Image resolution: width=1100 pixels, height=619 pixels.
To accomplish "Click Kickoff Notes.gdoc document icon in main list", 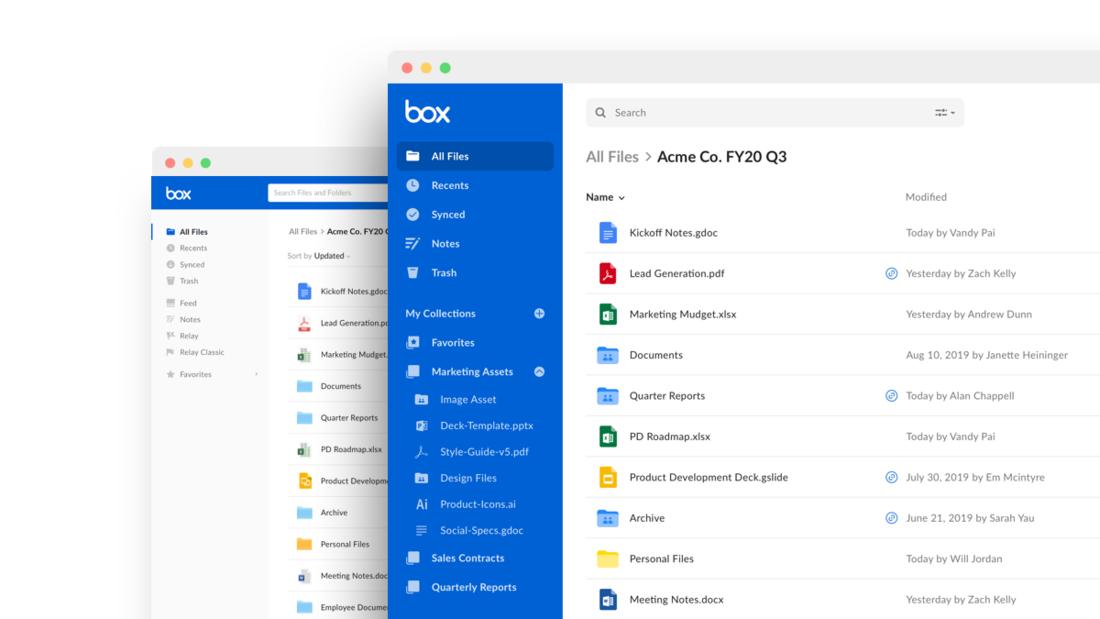I will [x=608, y=232].
